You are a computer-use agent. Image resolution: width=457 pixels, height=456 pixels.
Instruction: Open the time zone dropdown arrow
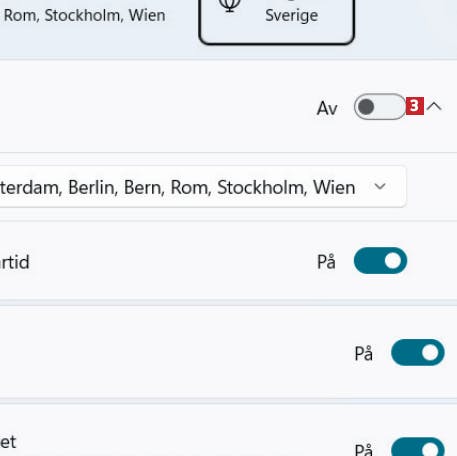[380, 186]
